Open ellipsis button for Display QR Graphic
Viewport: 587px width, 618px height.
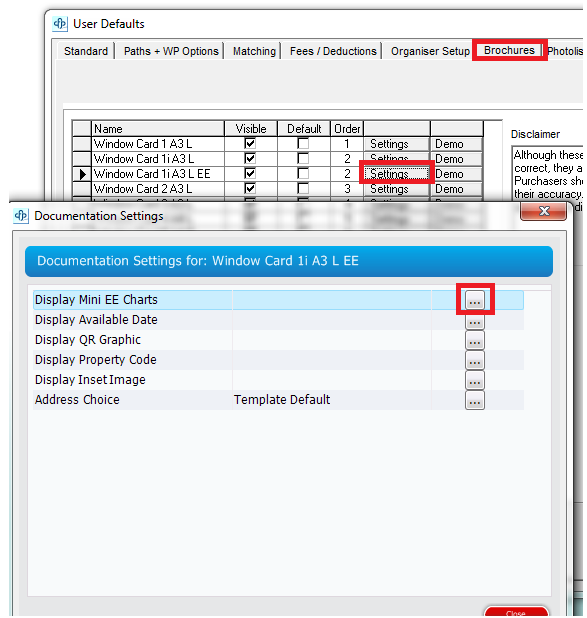[x=475, y=340]
